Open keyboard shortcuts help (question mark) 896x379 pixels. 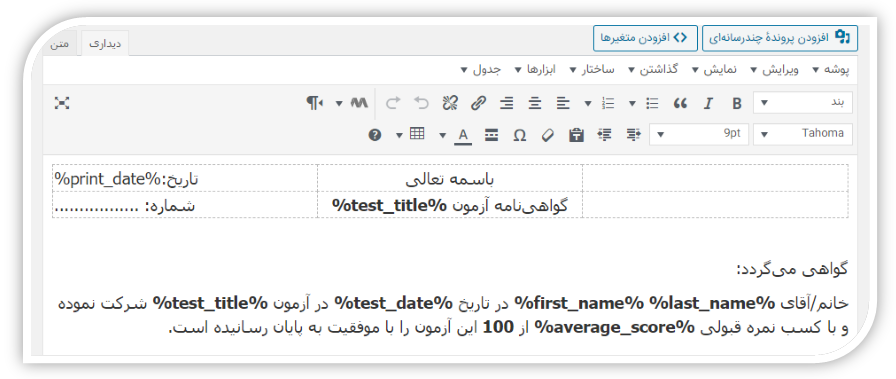click(x=374, y=135)
